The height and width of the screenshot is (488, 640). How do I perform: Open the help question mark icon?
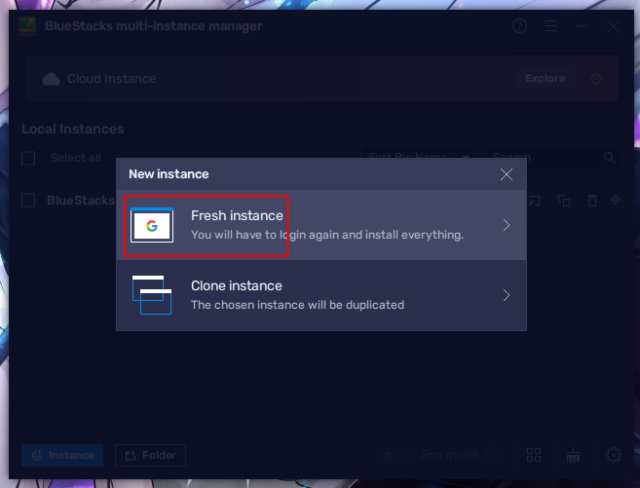click(x=520, y=26)
